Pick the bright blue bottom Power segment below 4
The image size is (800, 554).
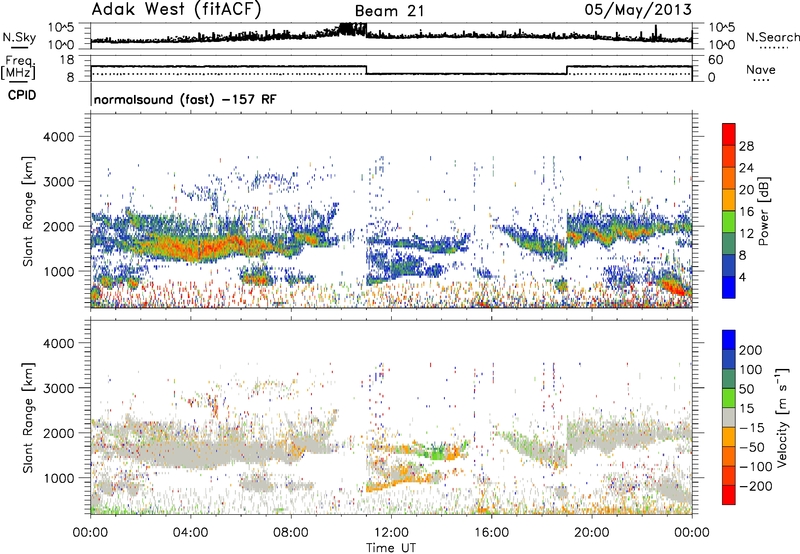click(729, 287)
